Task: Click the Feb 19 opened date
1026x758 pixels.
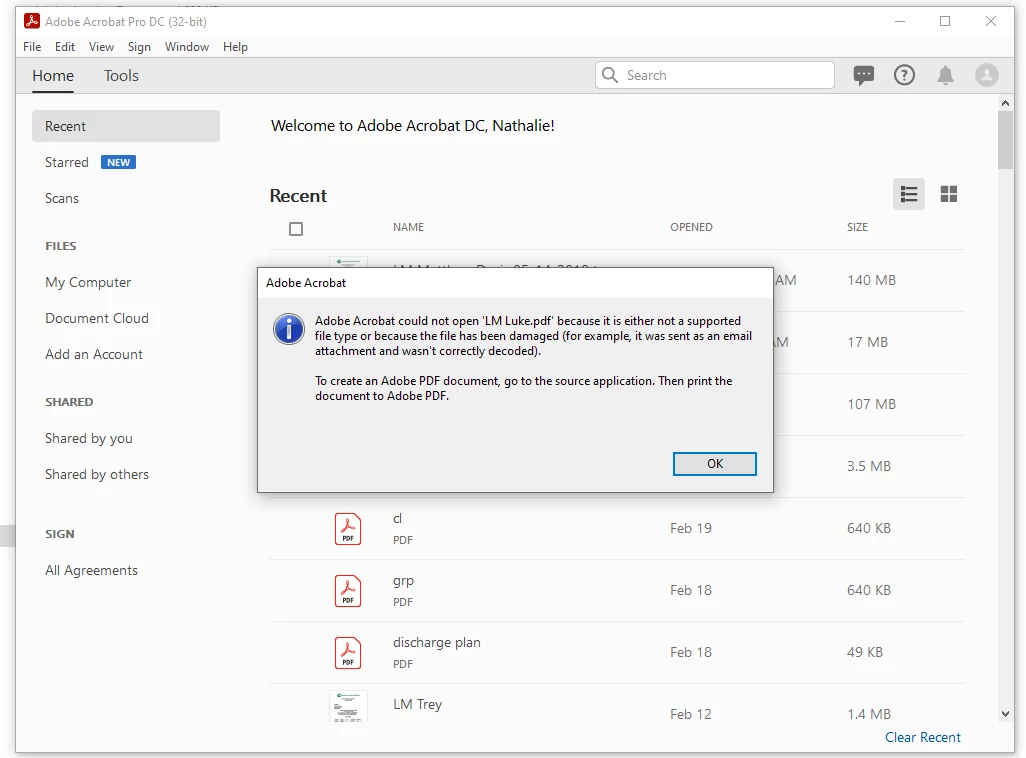Action: [691, 528]
